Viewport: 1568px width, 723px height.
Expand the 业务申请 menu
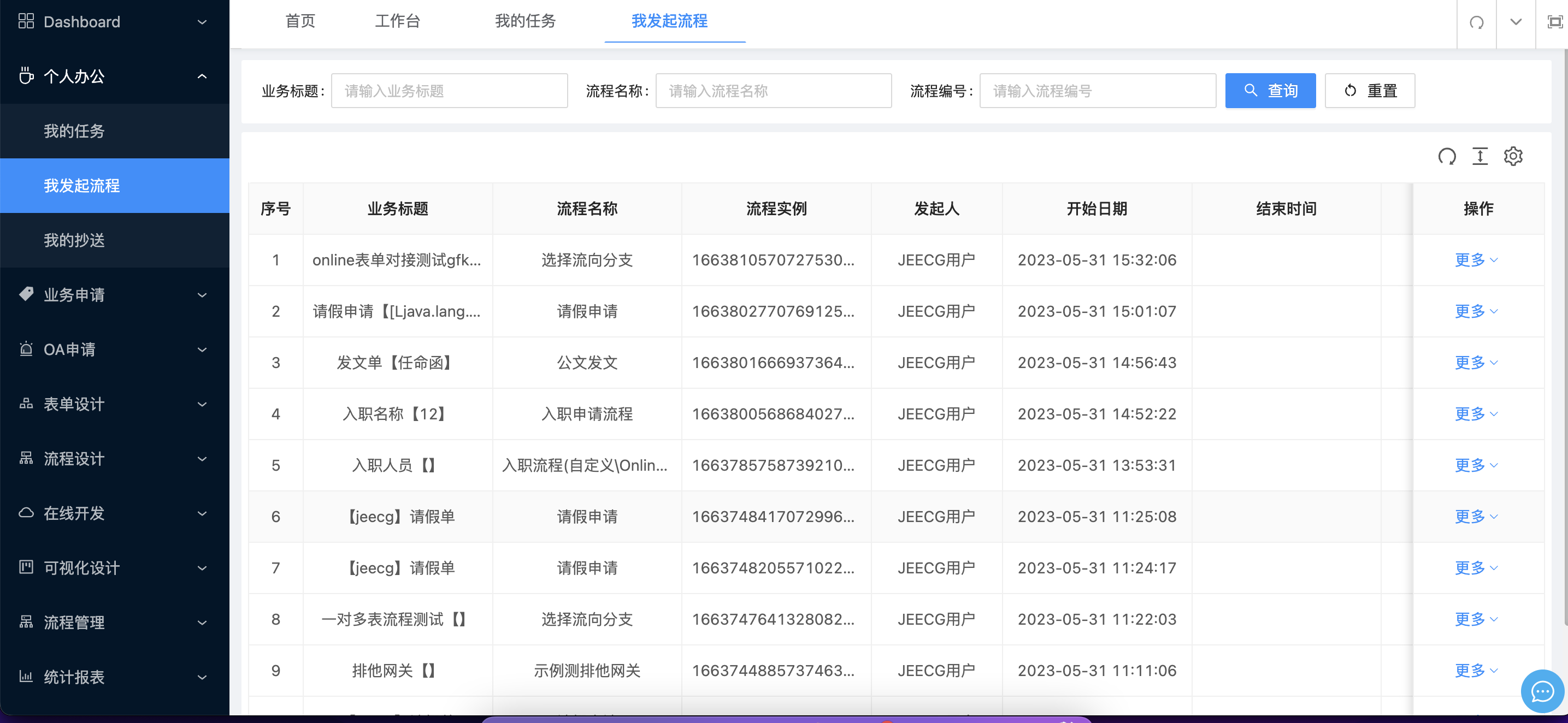[202, 295]
